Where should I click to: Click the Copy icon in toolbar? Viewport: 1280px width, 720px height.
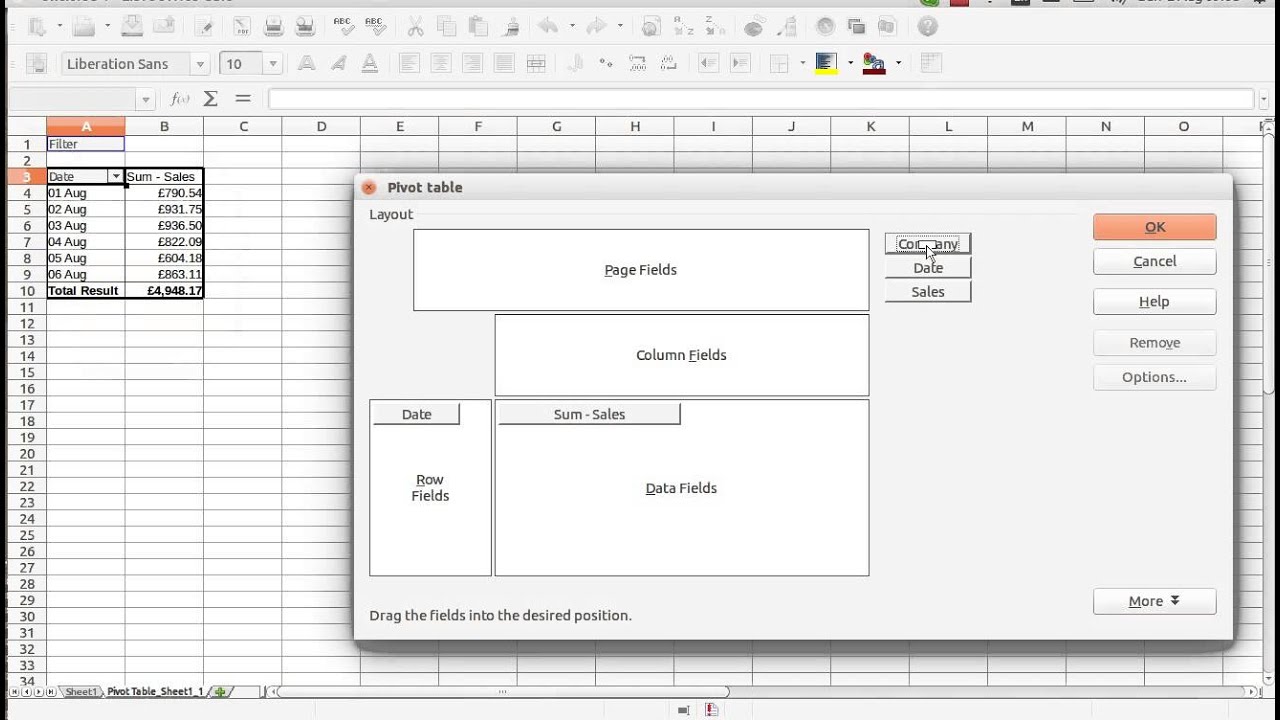[x=447, y=27]
